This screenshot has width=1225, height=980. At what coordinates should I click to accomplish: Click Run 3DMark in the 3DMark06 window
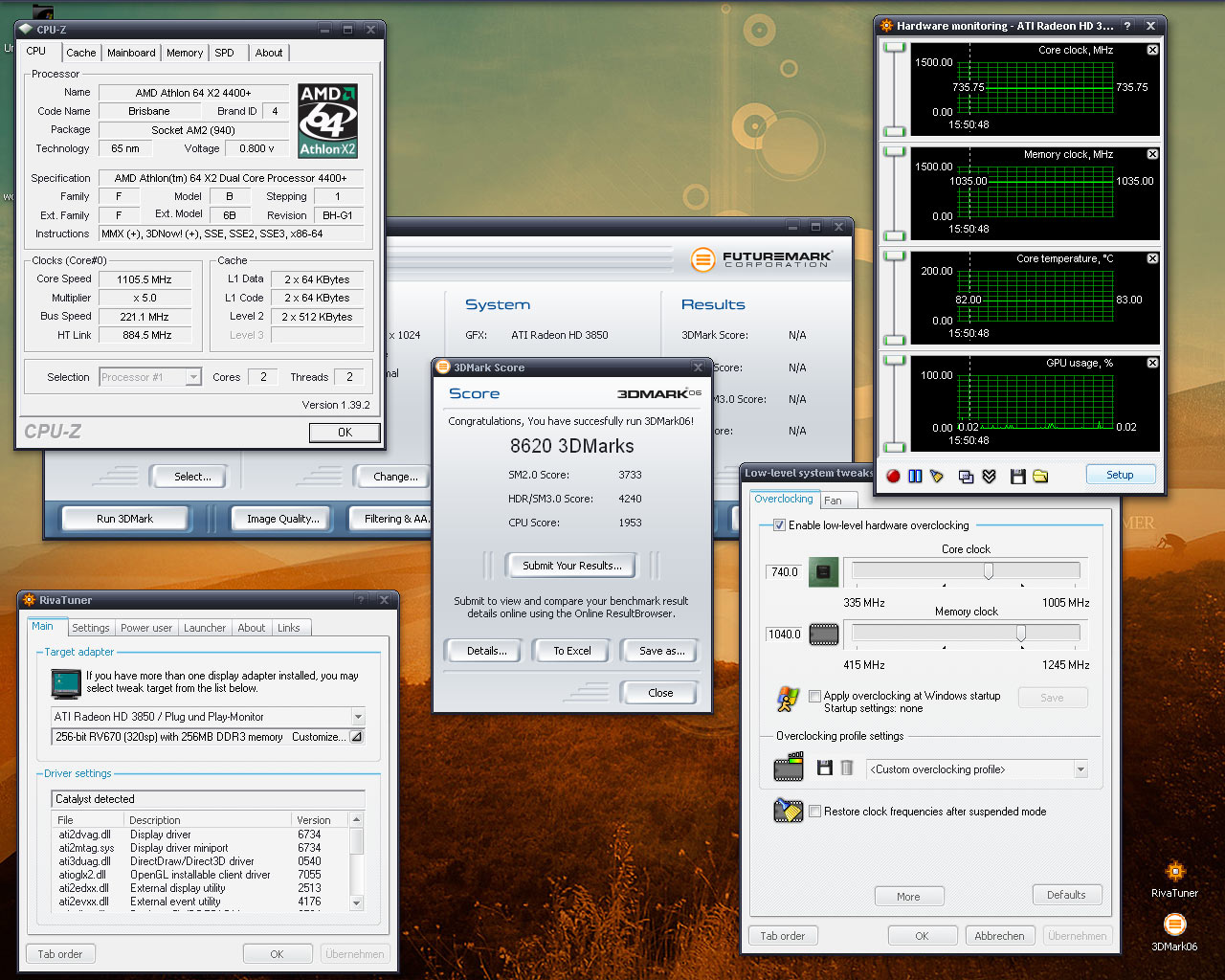(124, 519)
